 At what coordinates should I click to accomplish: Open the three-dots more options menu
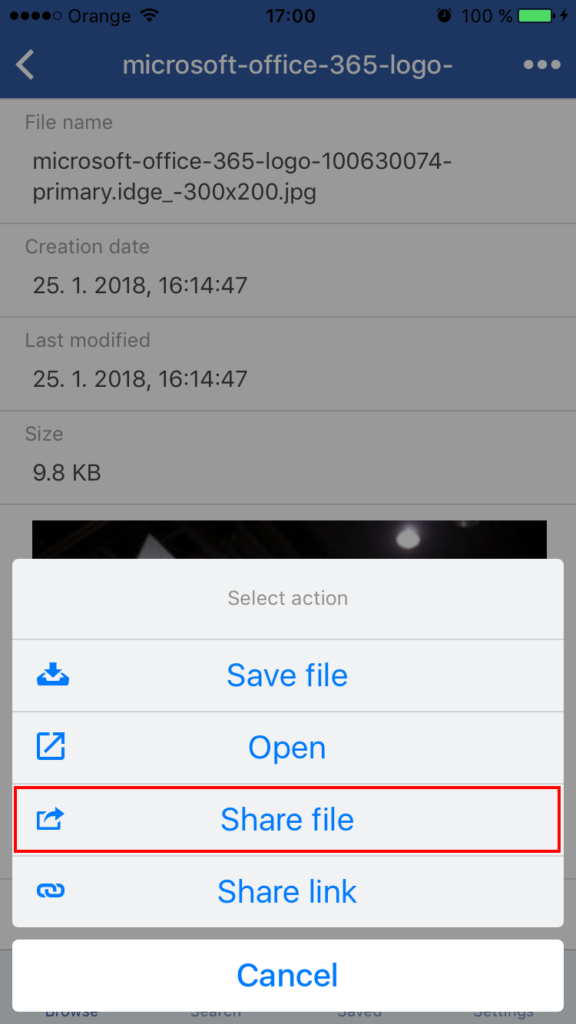pyautogui.click(x=542, y=65)
